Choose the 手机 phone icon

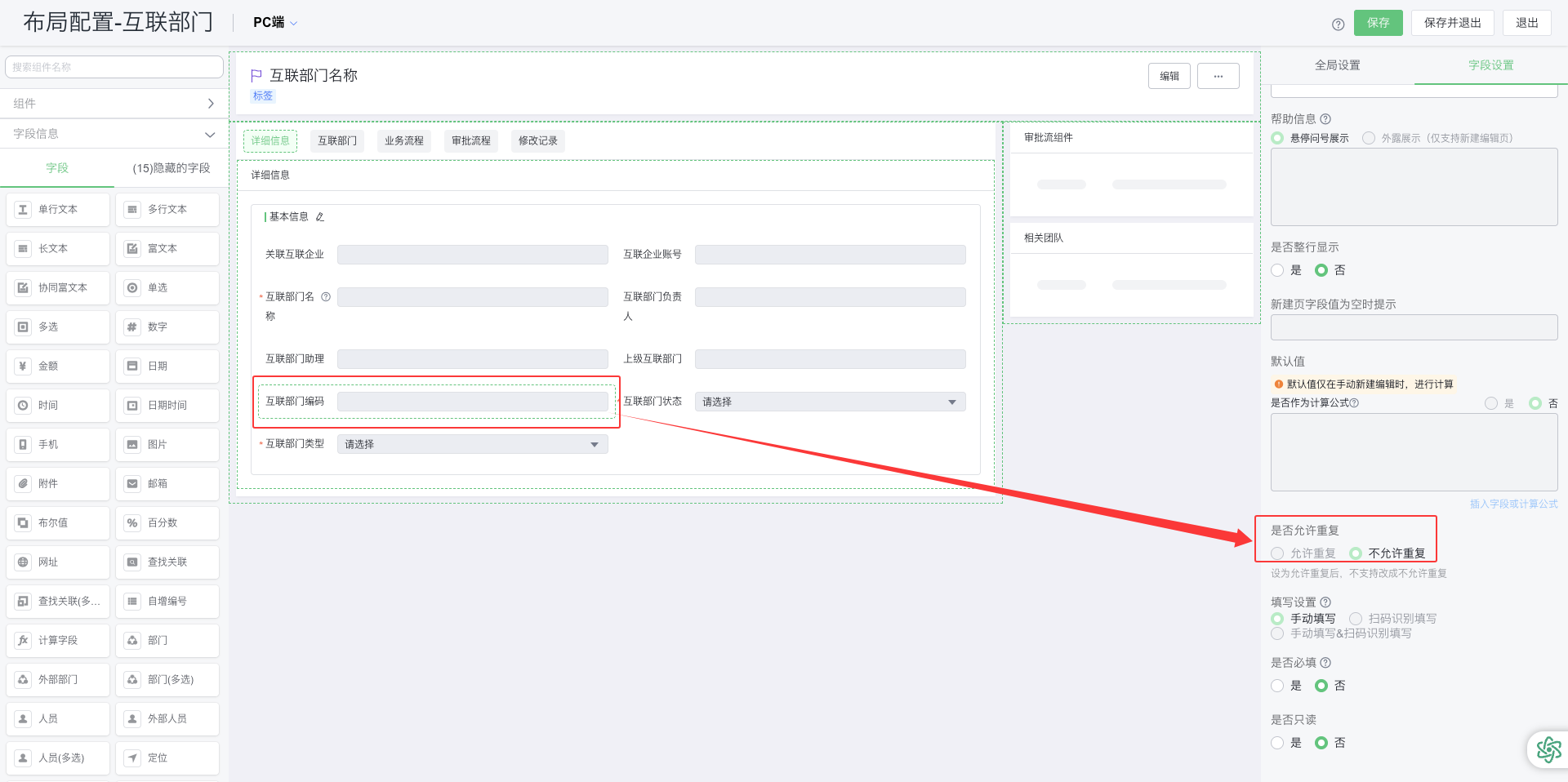[23, 445]
